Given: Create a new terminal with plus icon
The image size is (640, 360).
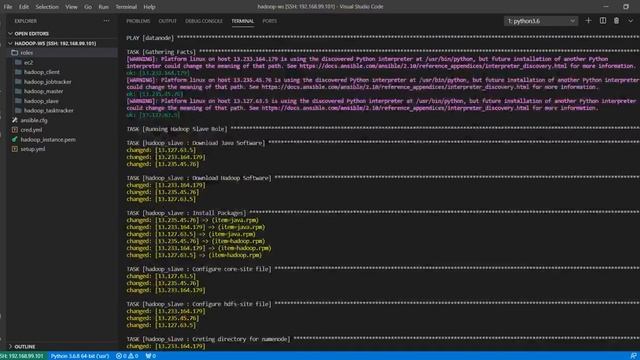Looking at the screenshot, I should coord(588,20).
